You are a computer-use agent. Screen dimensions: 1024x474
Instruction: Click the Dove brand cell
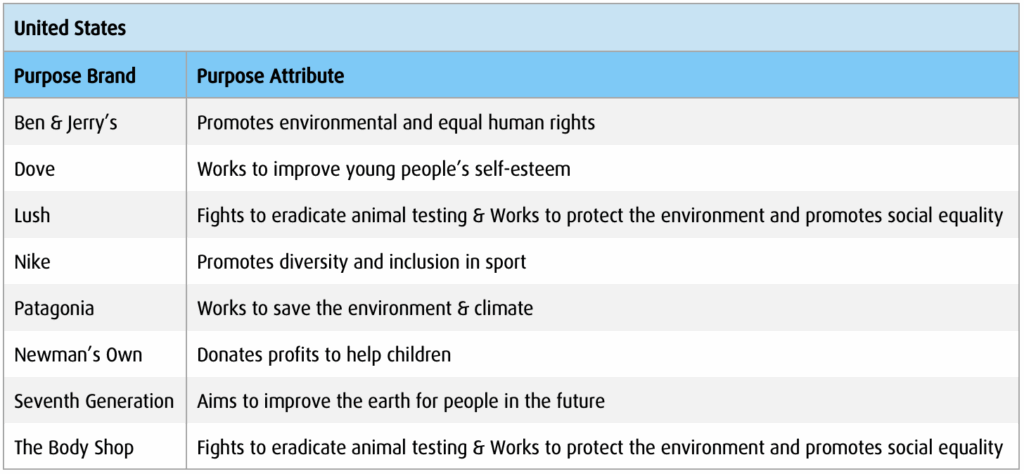tap(35, 169)
